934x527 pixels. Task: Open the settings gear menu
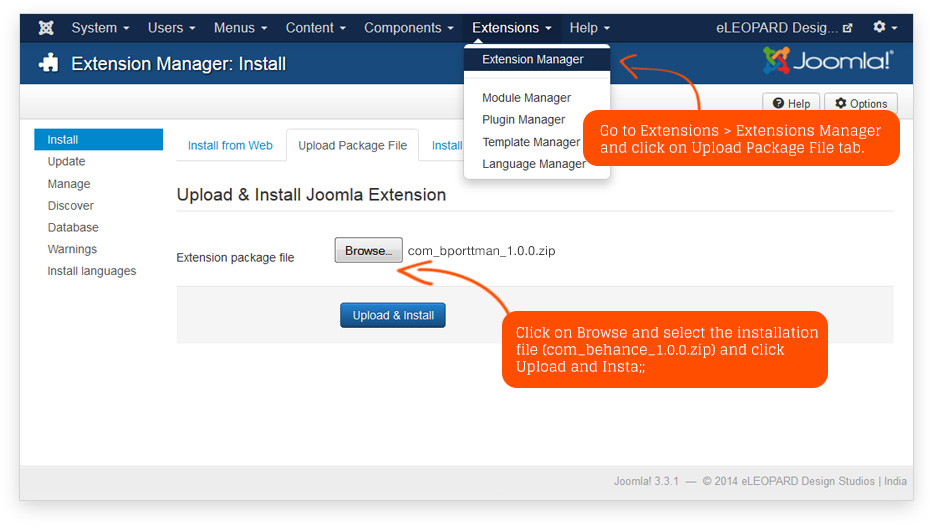tap(884, 28)
